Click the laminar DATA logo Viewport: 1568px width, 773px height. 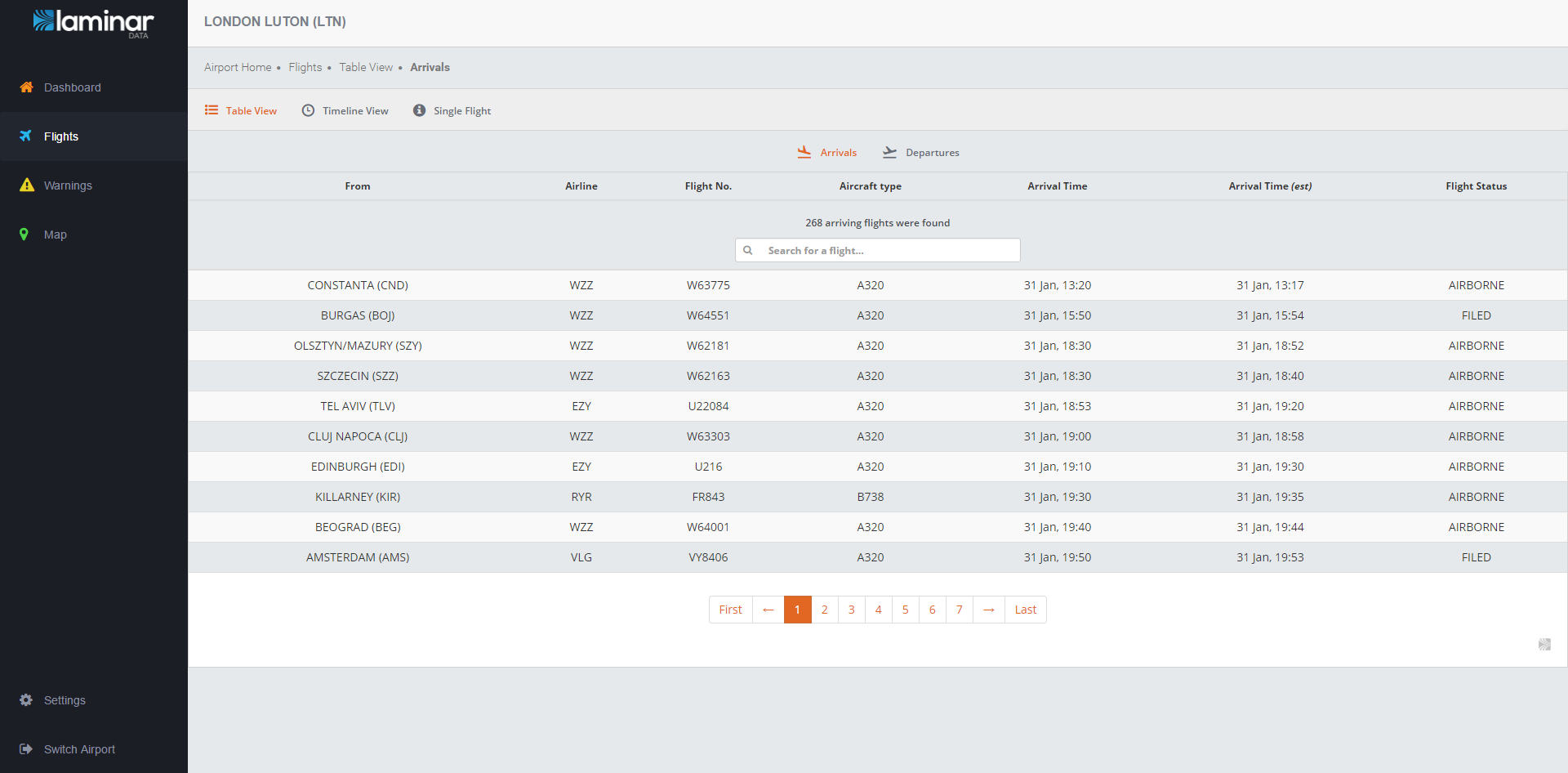click(93, 23)
